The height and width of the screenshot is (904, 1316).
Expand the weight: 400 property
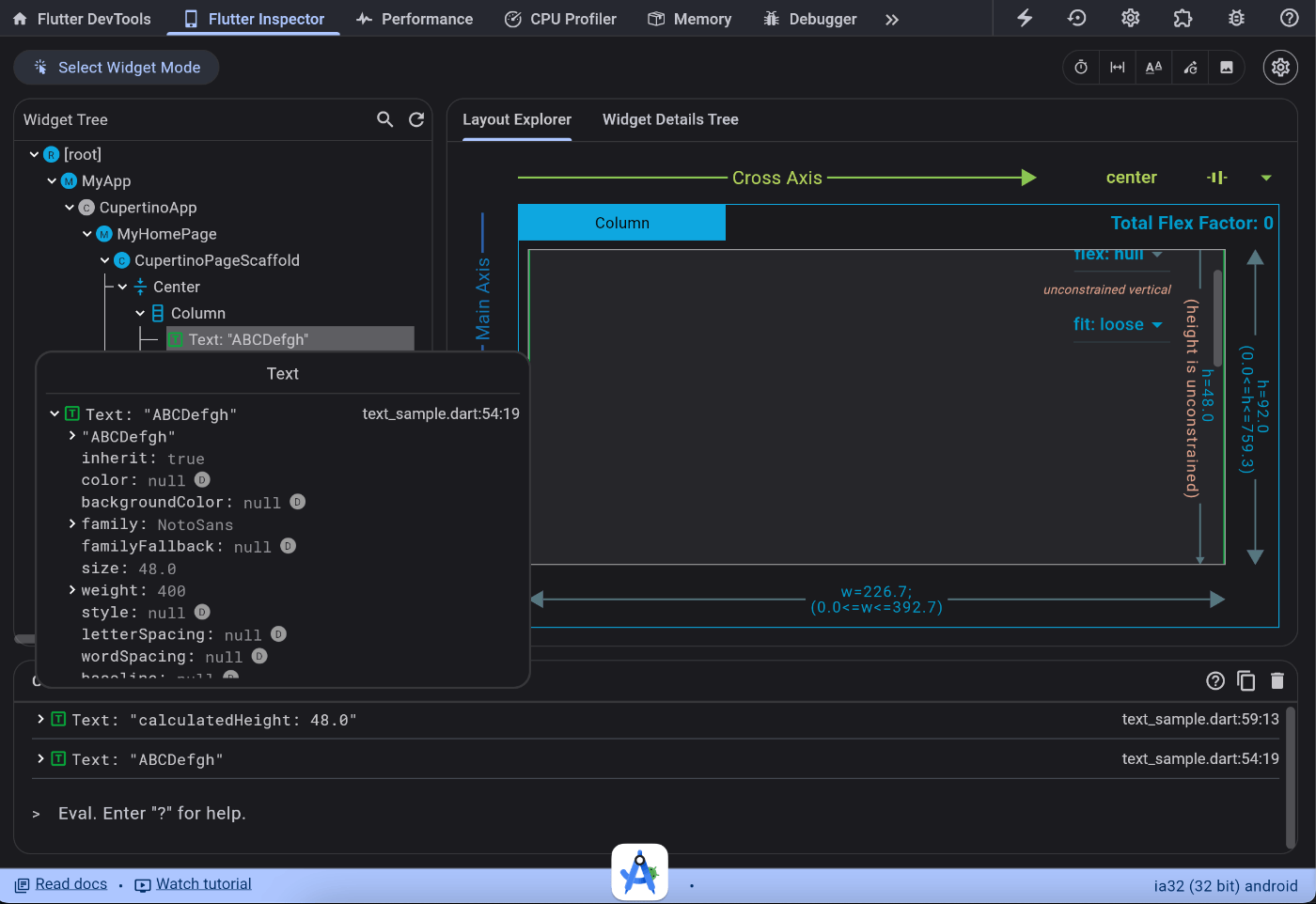pyautogui.click(x=72, y=590)
